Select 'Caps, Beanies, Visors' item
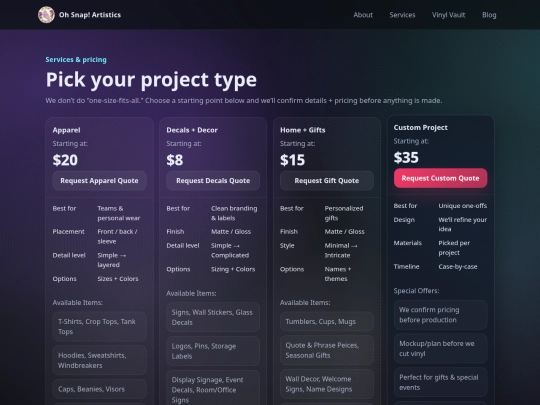Image resolution: width=540 pixels, height=405 pixels. pos(100,389)
